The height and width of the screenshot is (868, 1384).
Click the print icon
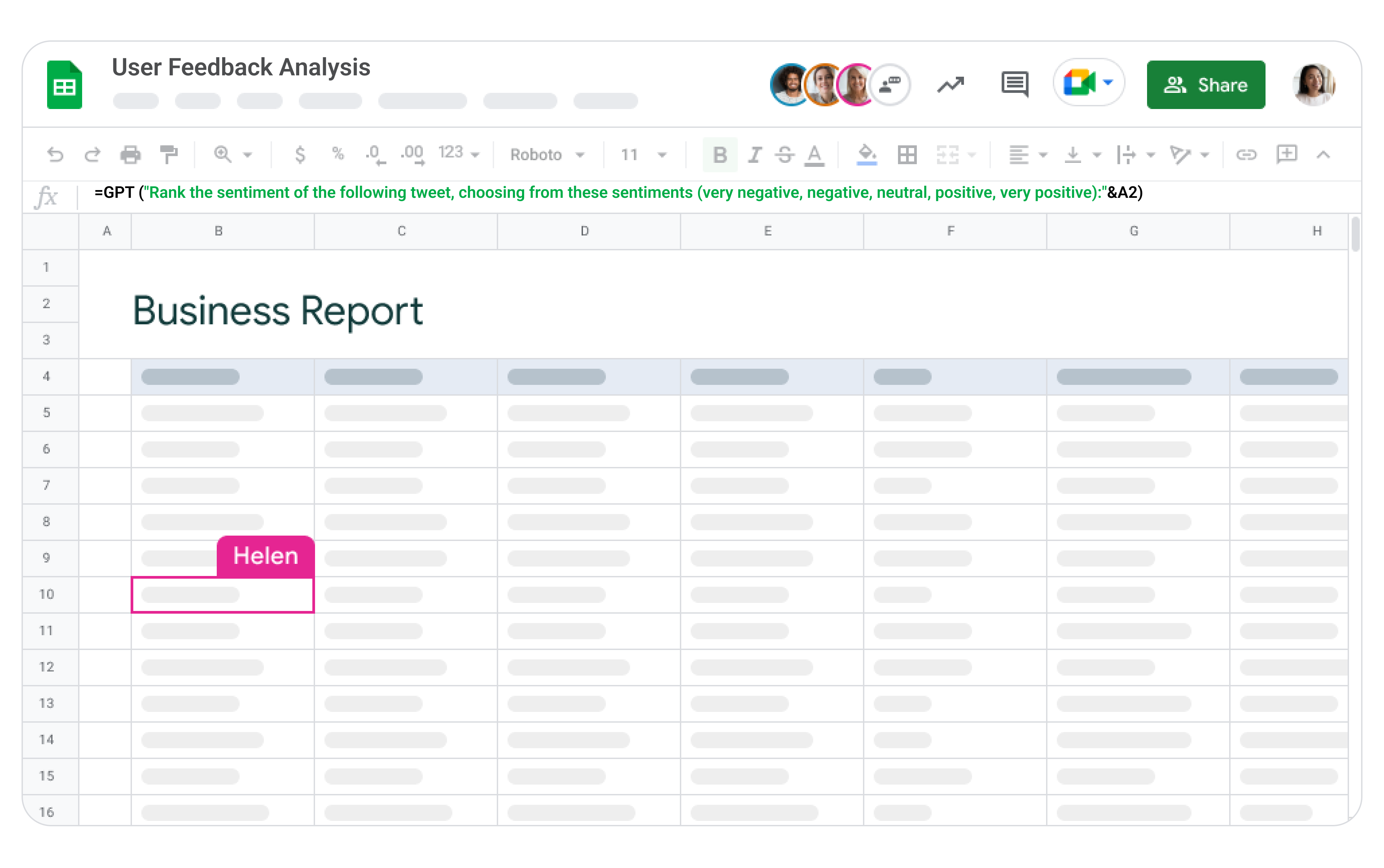[130, 154]
